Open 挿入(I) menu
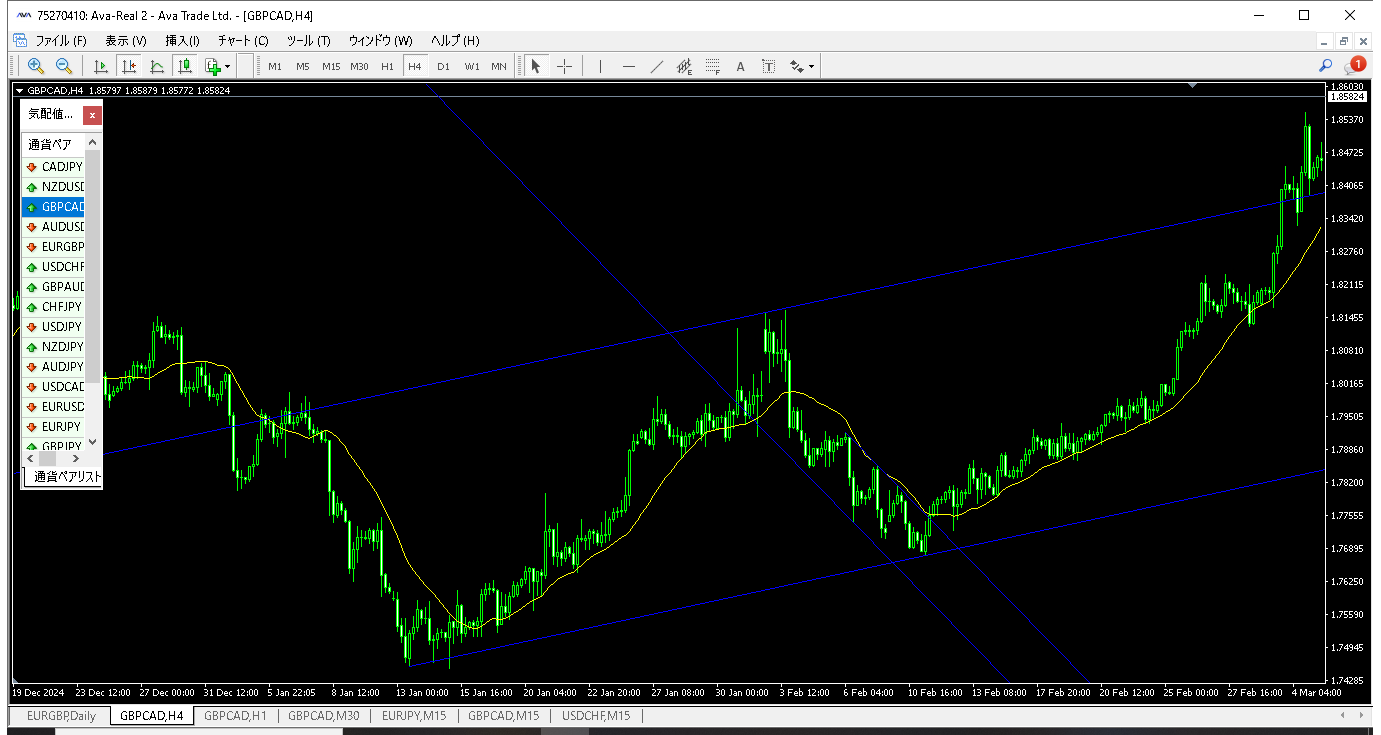Screen dimensions: 1381x735 (x=182, y=41)
